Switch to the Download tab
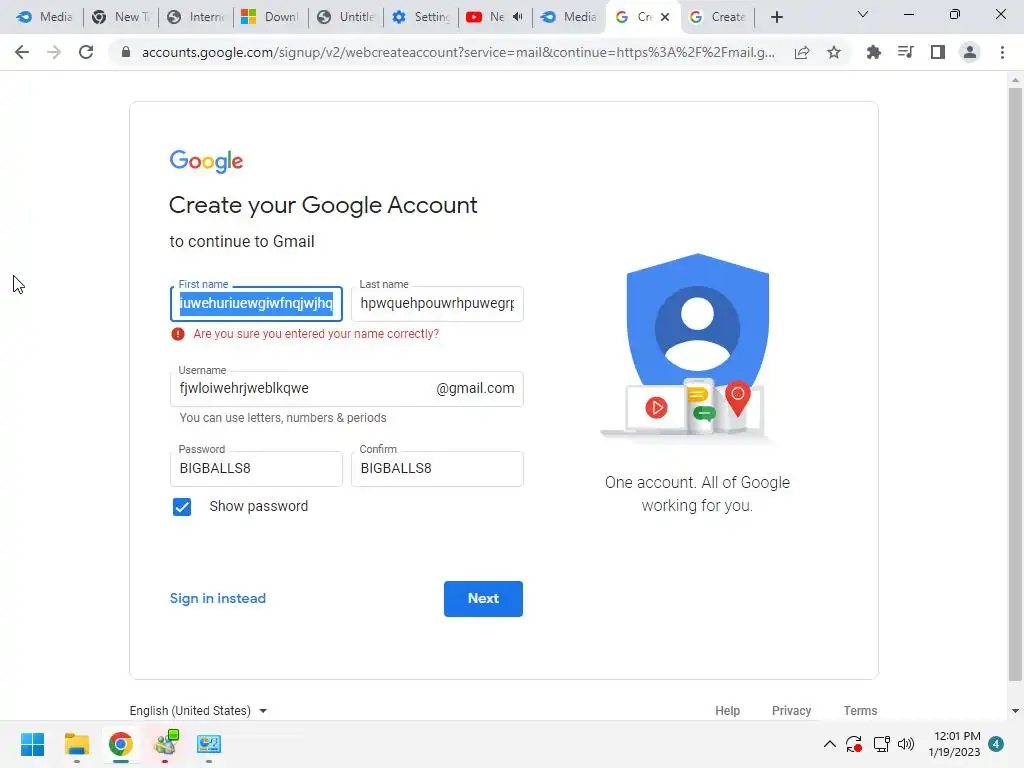The image size is (1024, 768). [x=270, y=17]
